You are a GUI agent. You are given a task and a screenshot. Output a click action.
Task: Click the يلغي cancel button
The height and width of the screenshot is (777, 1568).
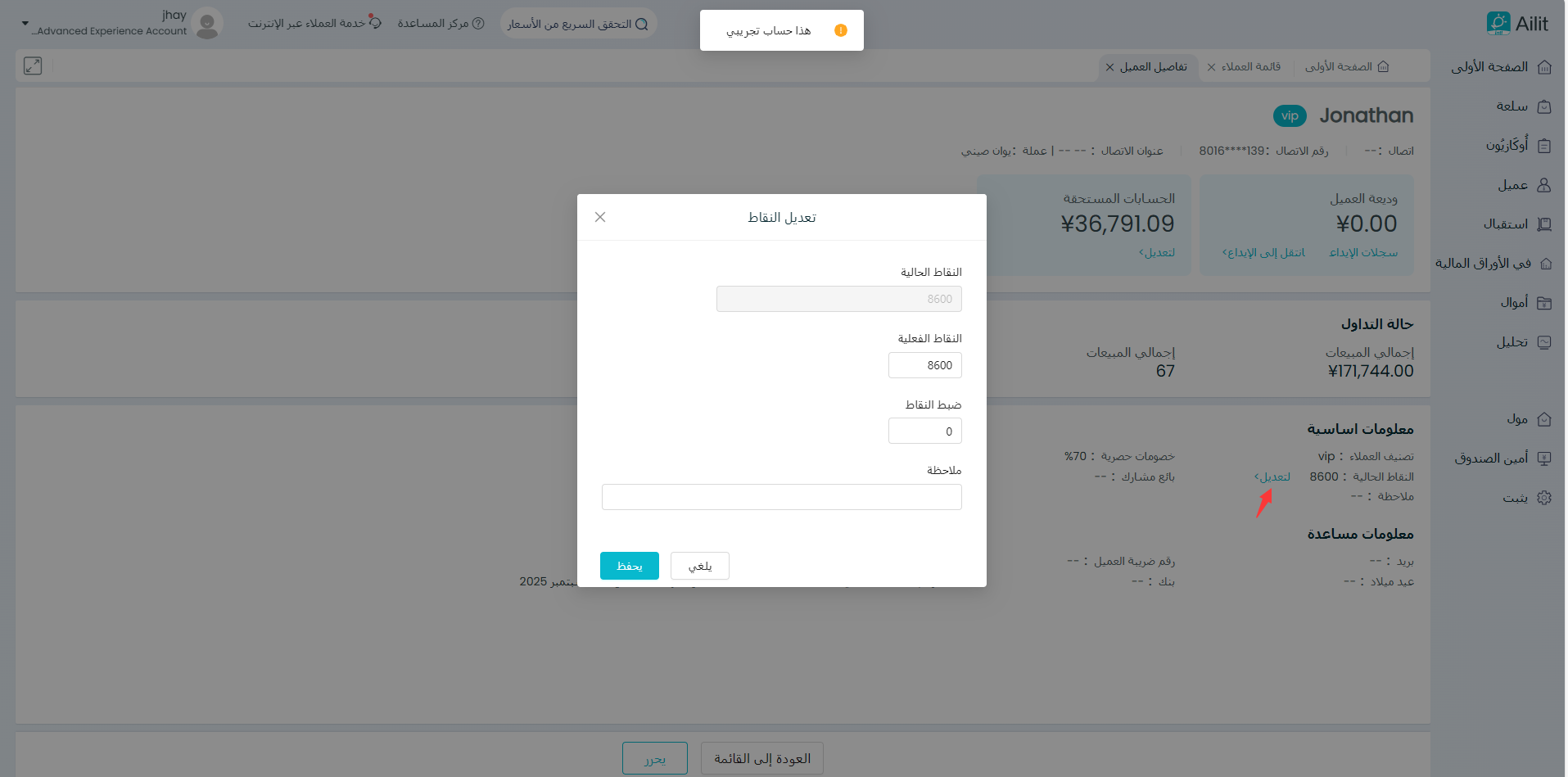pyautogui.click(x=699, y=566)
